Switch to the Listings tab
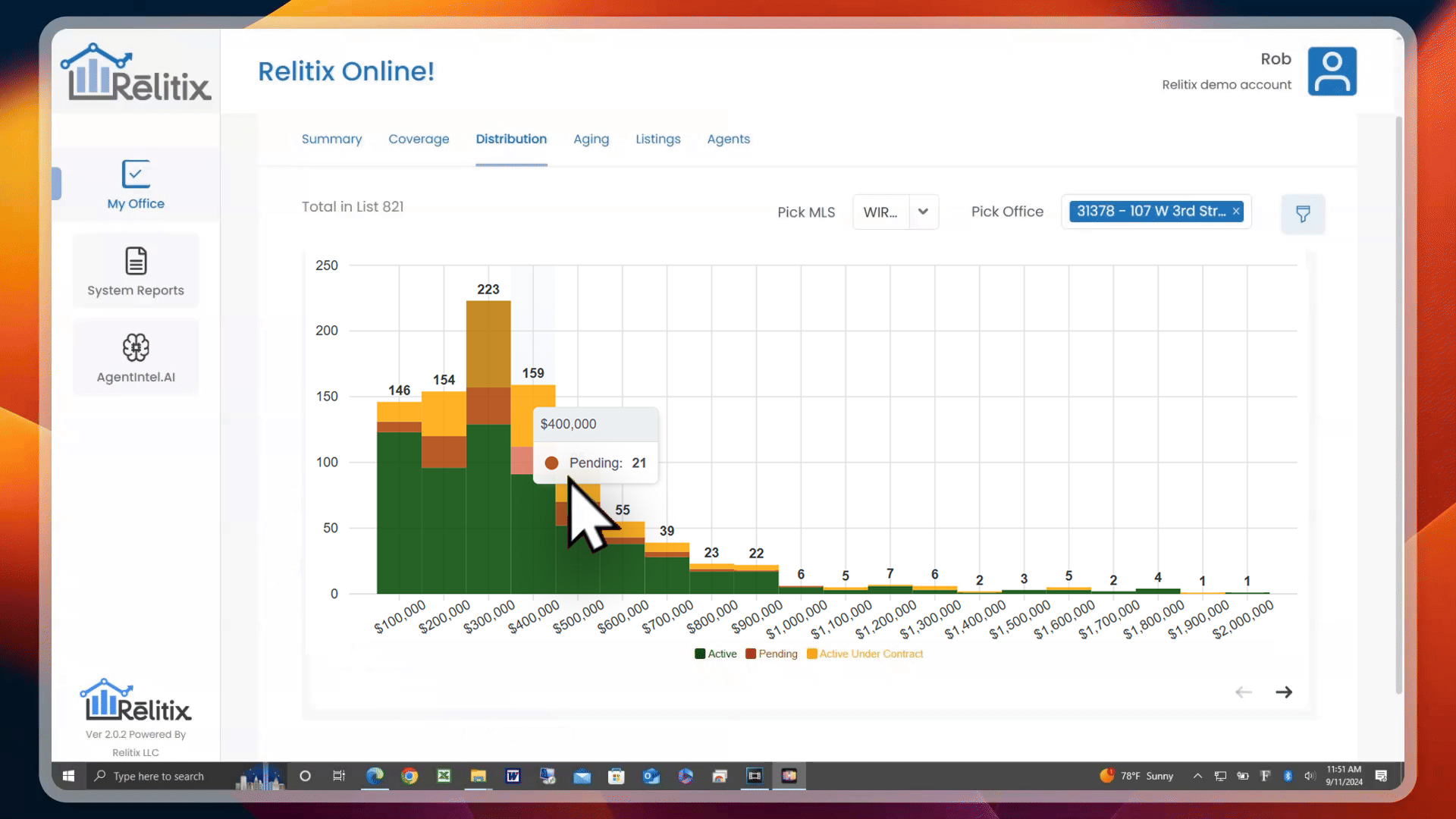Screen dimensions: 1456x819 tap(657, 139)
